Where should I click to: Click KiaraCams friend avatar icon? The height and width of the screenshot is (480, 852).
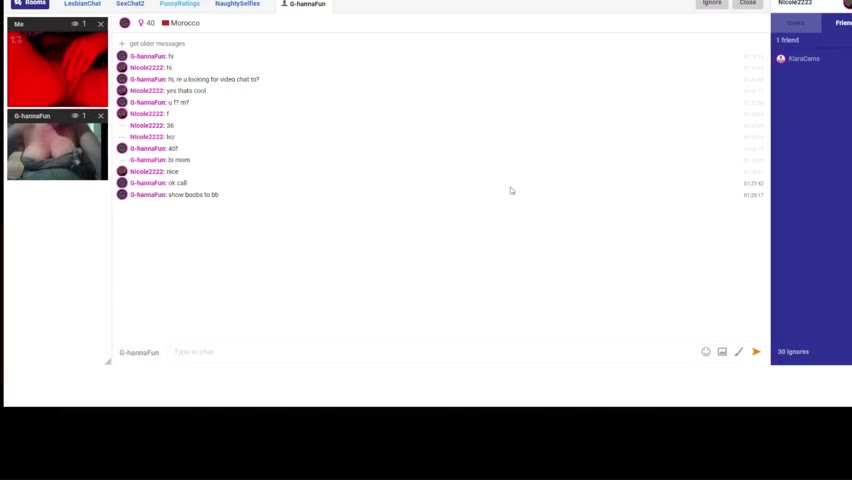(781, 59)
